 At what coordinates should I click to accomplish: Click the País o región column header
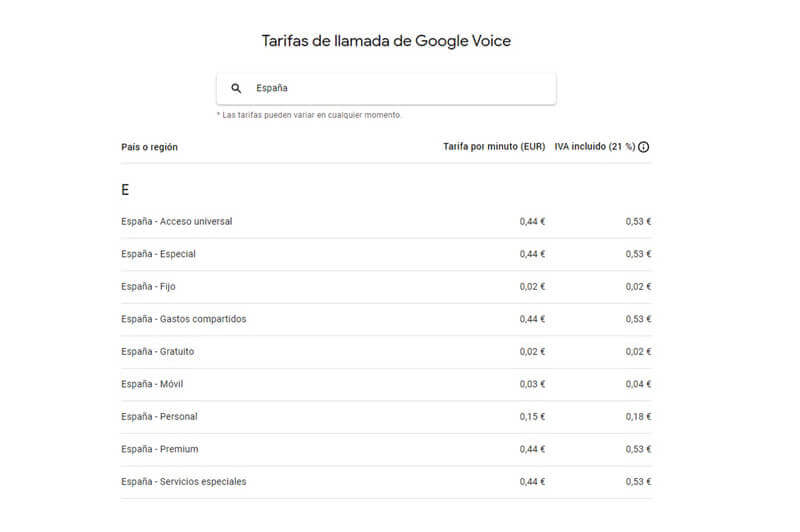[149, 147]
